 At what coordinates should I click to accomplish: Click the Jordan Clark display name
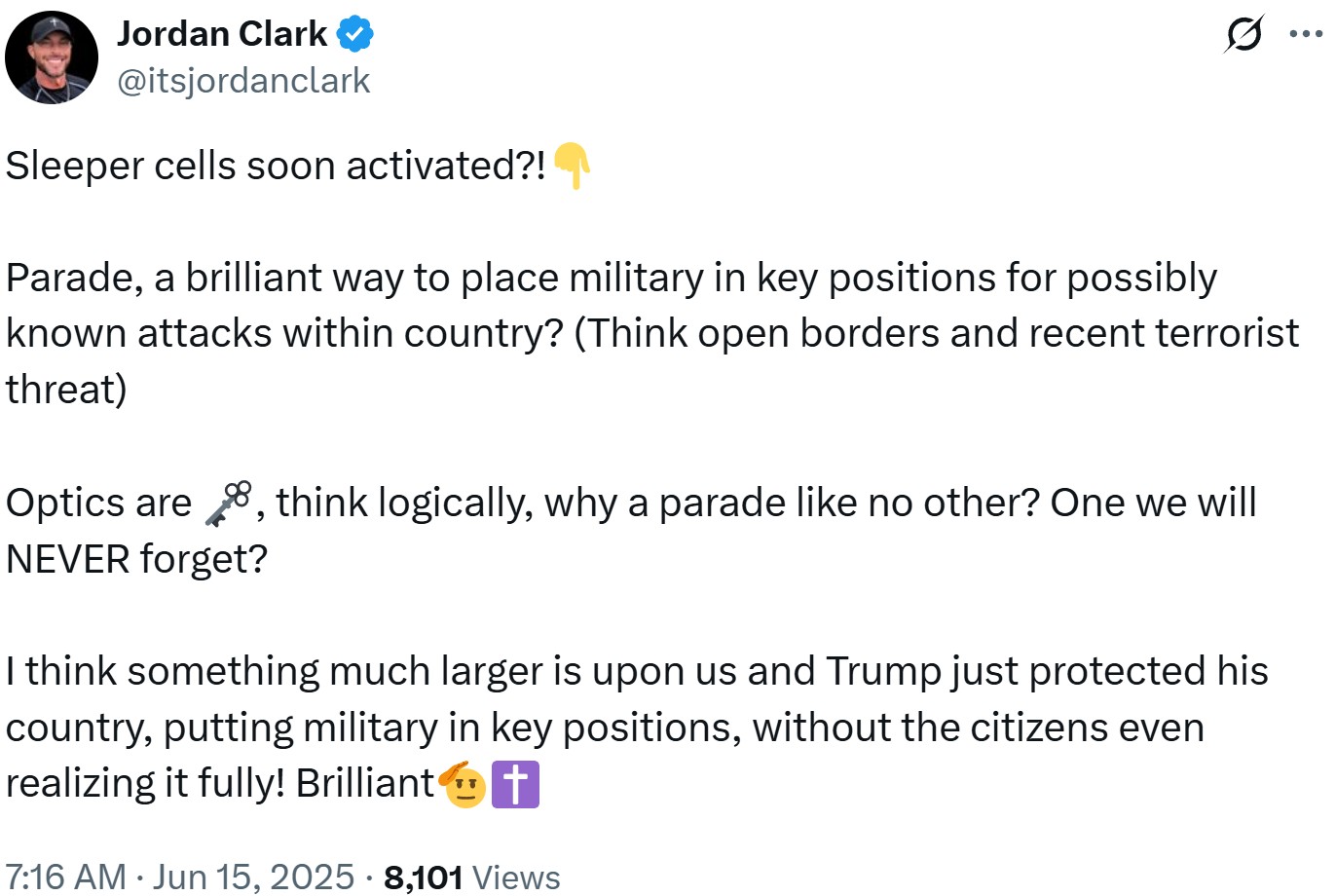[x=222, y=34]
